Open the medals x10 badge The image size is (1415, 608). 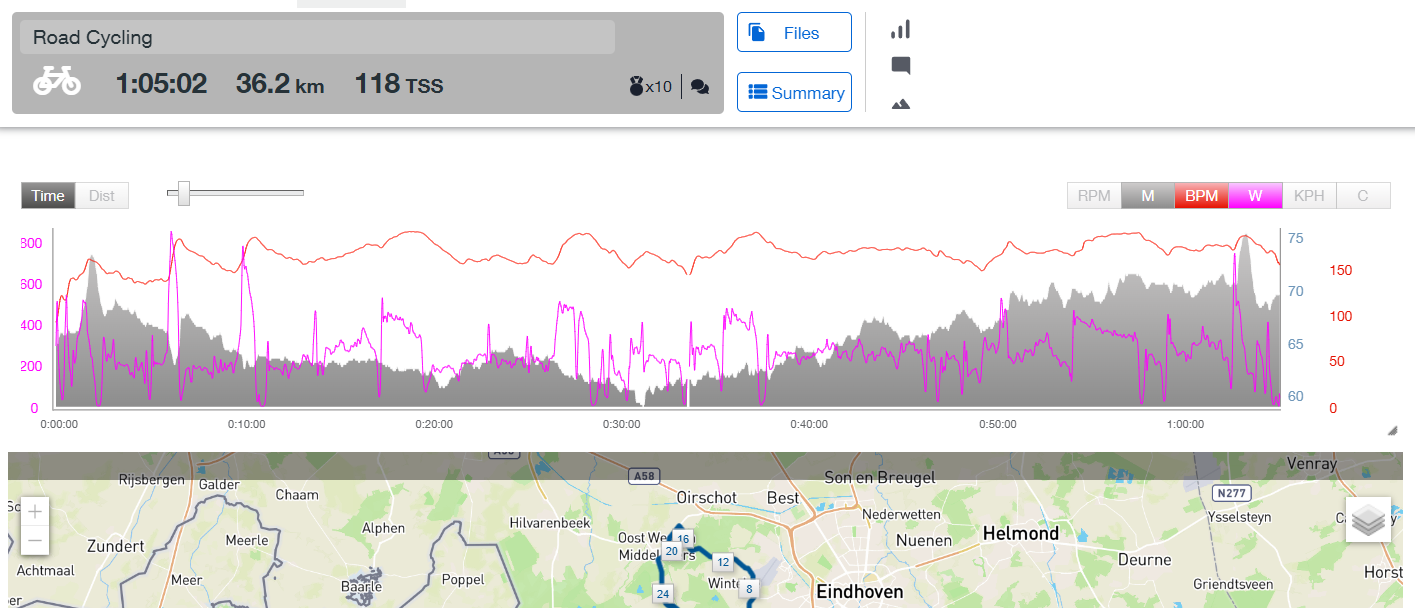click(651, 87)
